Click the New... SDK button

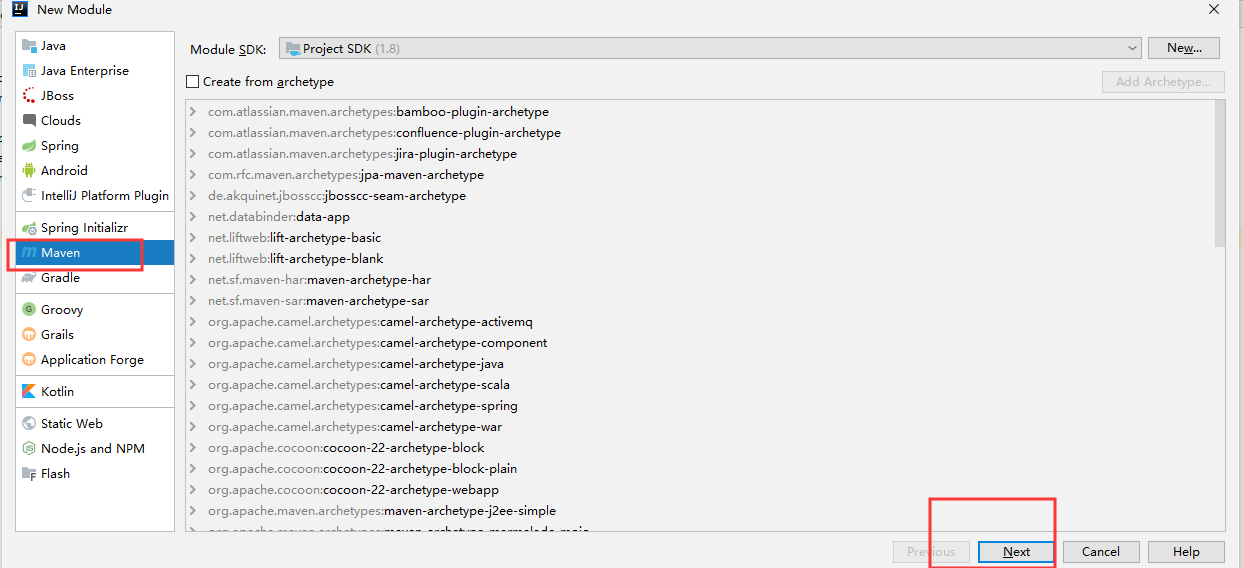tap(1184, 48)
